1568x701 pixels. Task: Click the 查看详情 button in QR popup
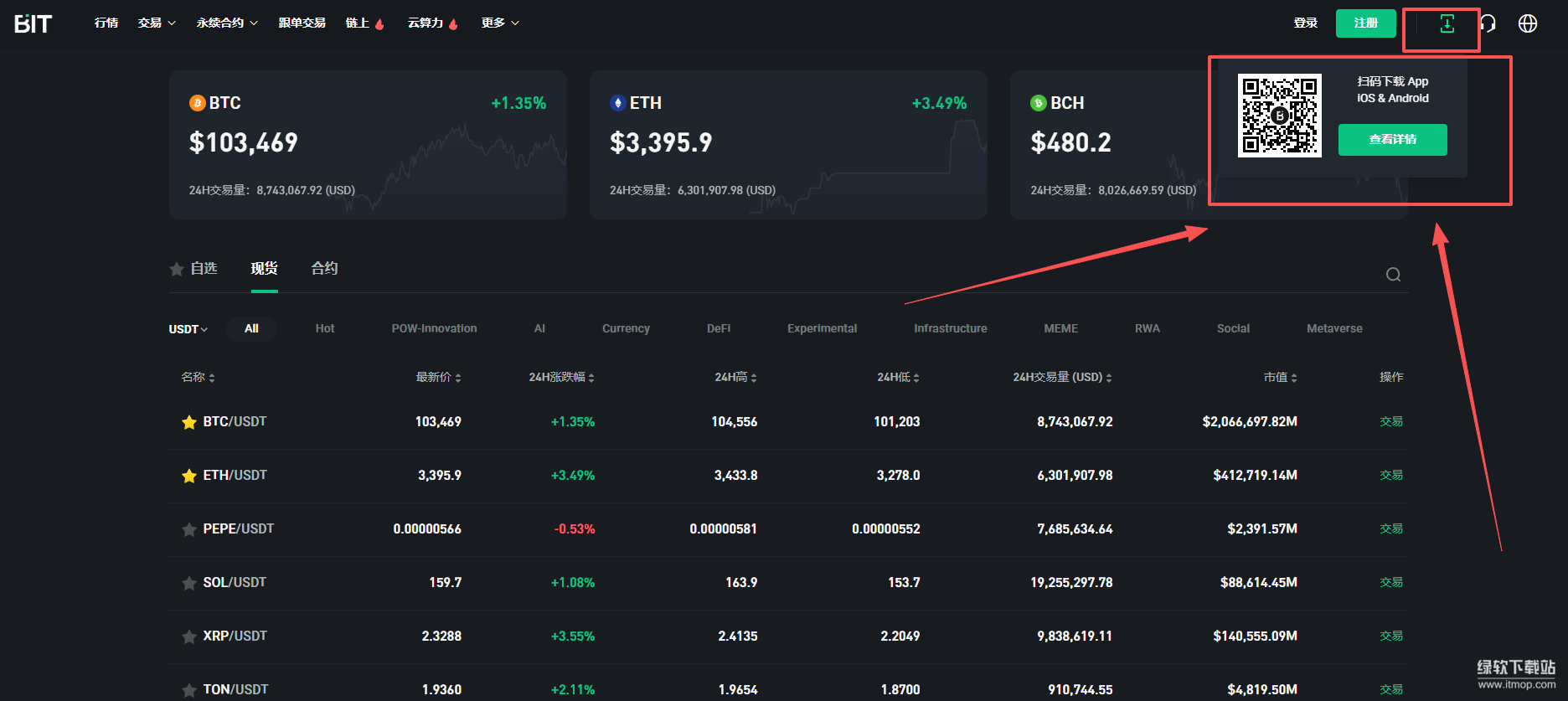(1392, 140)
